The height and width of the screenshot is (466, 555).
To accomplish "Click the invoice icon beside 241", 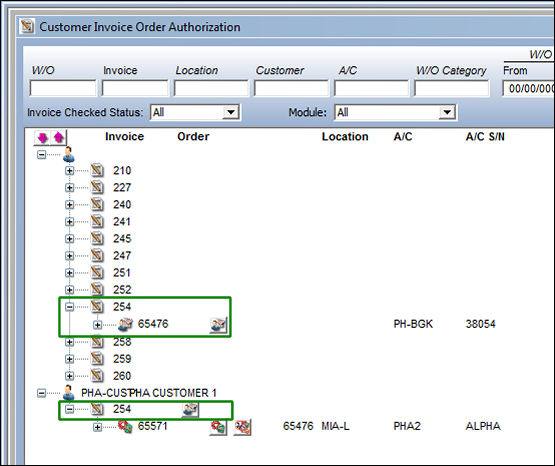I will pos(97,221).
